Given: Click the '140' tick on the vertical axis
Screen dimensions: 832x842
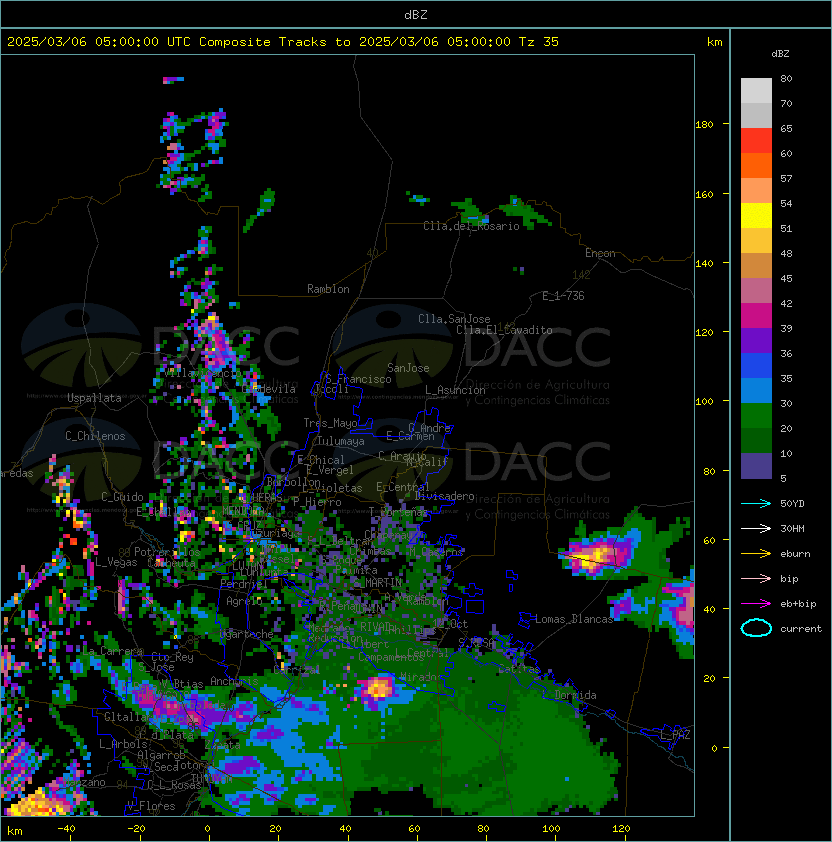Looking at the screenshot, I should [704, 264].
